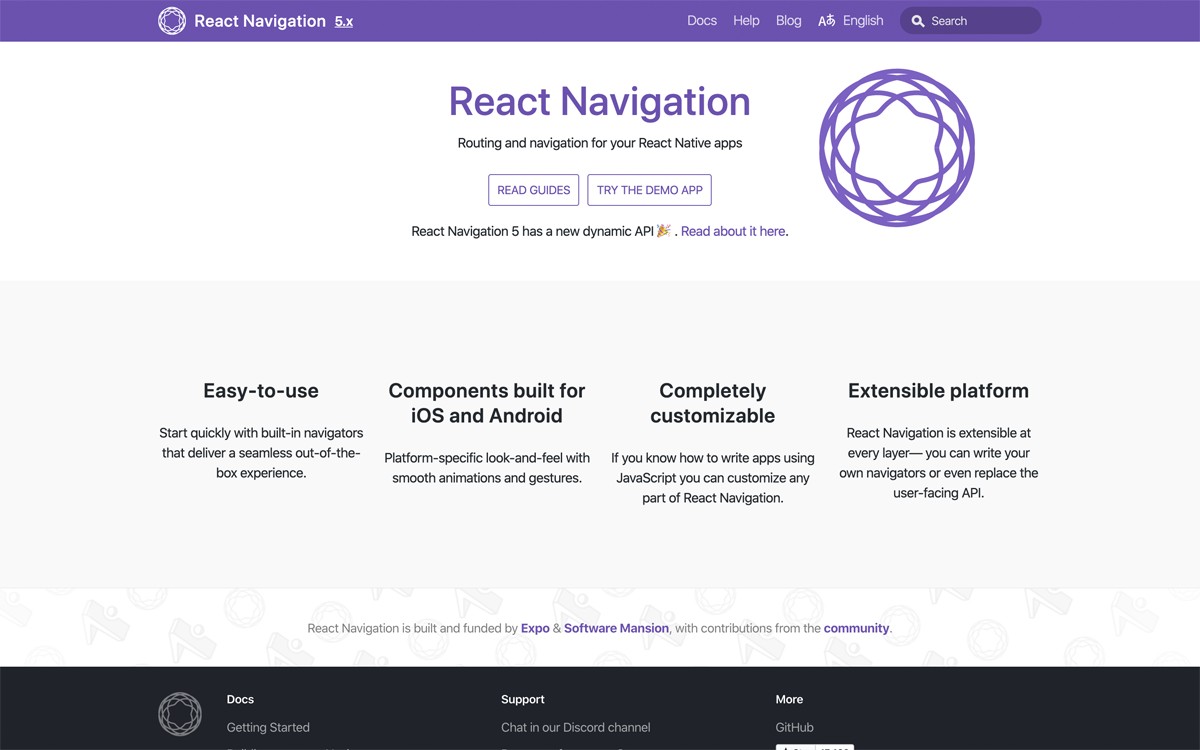Focus the Search input field
This screenshot has width=1200, height=750.
[x=971, y=21]
